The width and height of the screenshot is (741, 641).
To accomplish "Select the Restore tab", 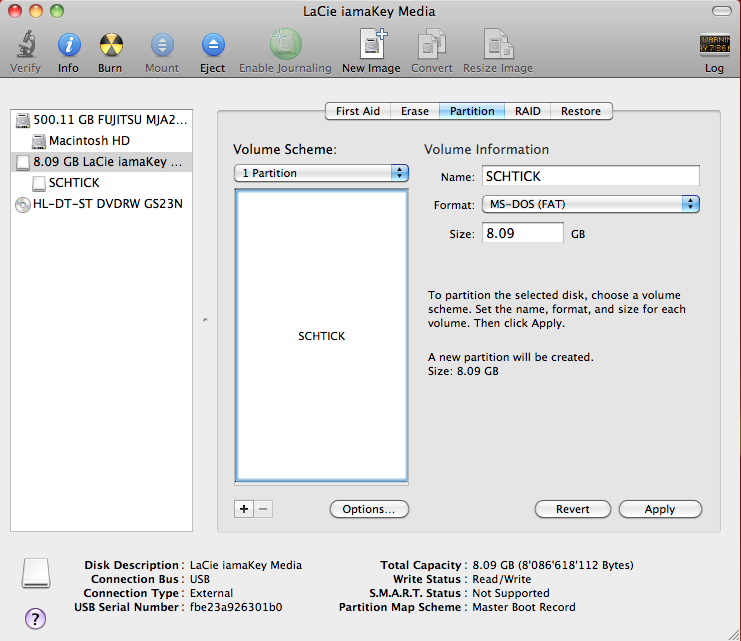I will 581,111.
